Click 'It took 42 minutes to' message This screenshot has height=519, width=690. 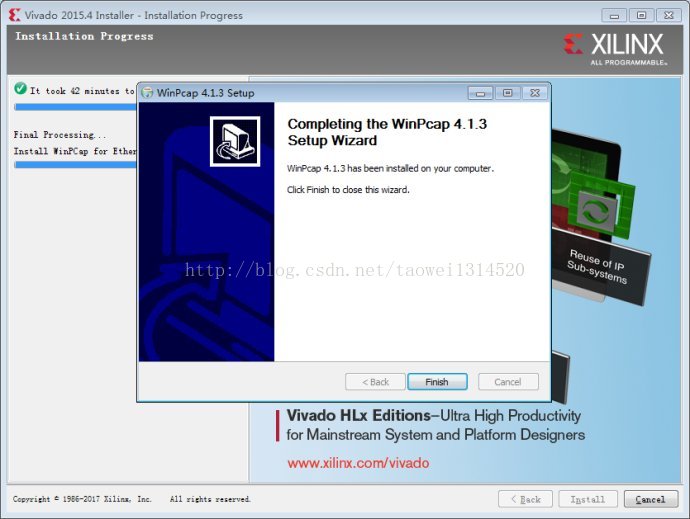(82, 91)
